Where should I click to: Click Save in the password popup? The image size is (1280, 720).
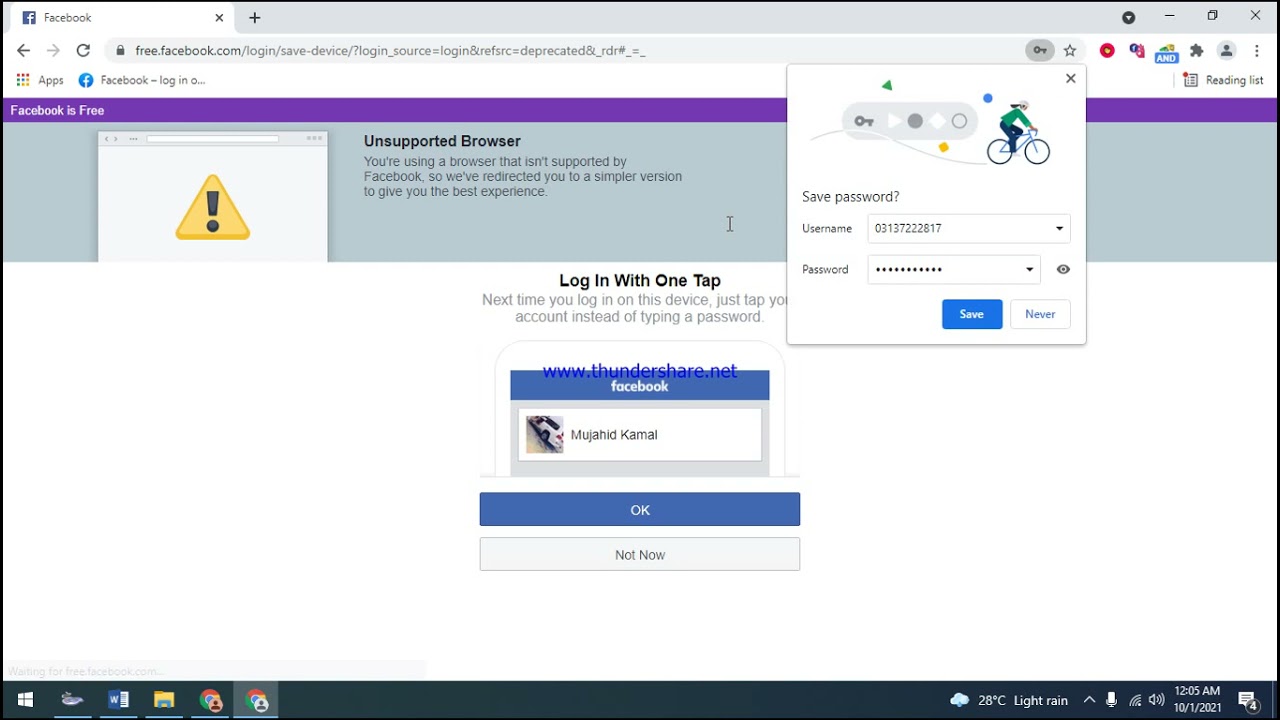(x=972, y=314)
